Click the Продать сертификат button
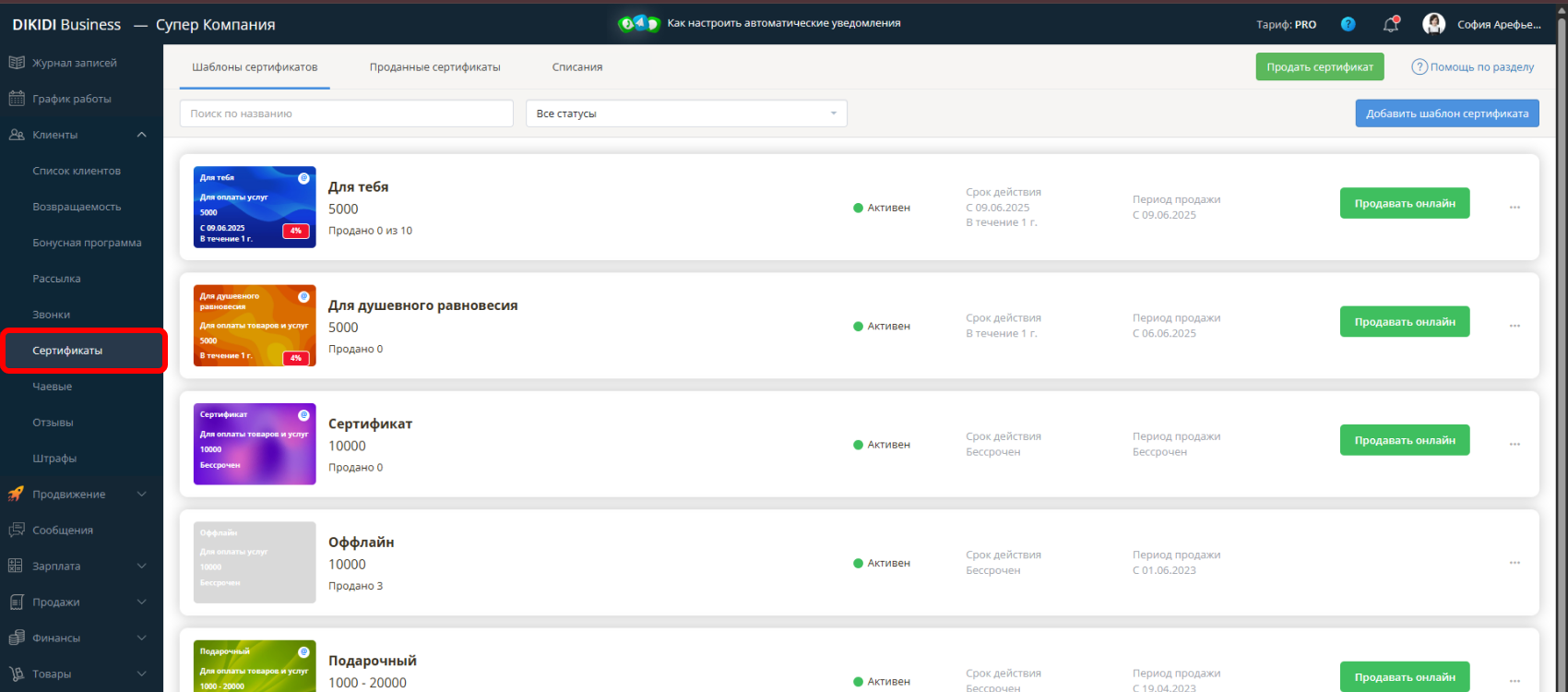This screenshot has height=692, width=1568. tap(1319, 67)
